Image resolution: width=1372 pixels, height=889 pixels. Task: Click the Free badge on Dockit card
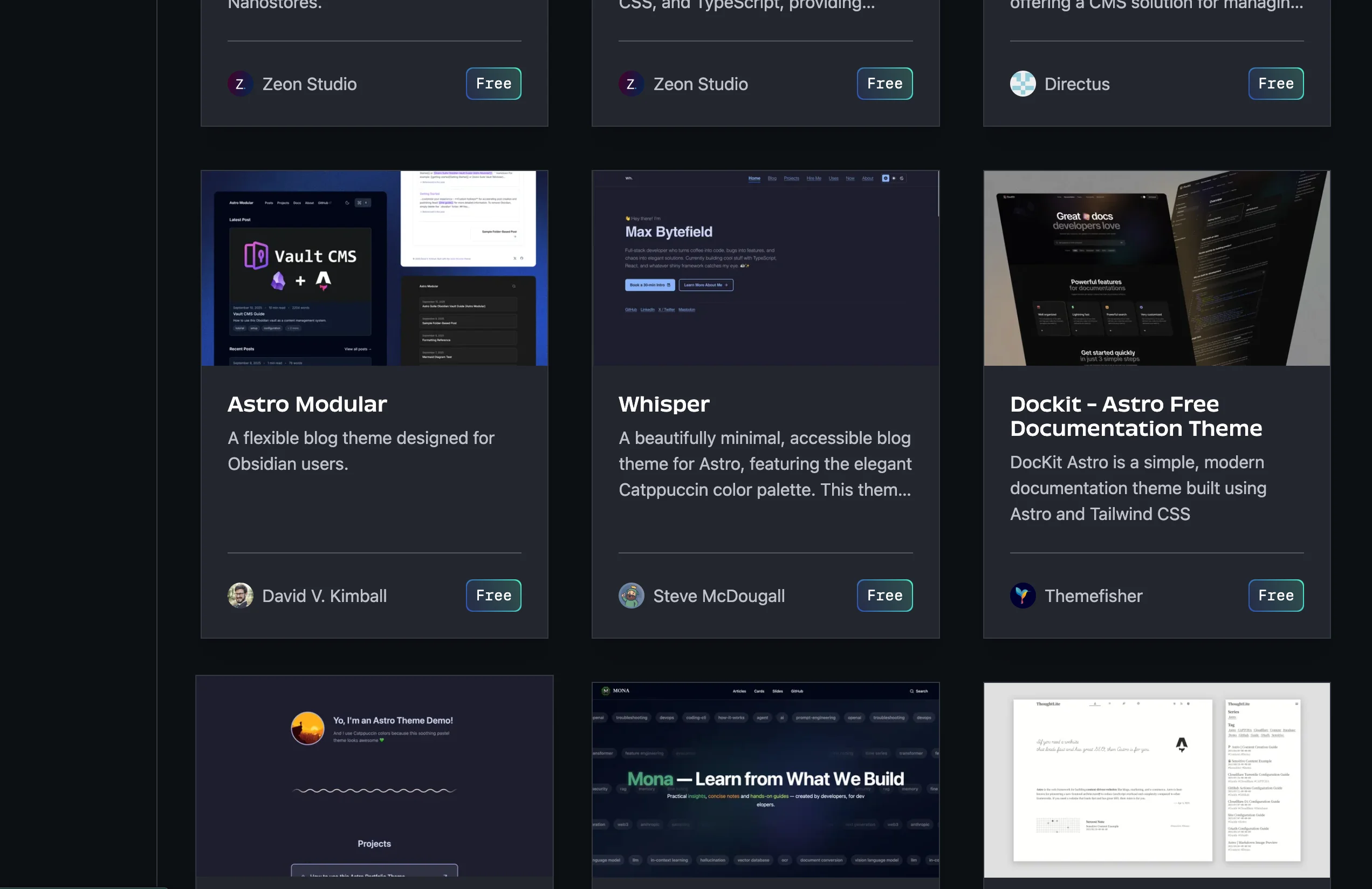1275,596
